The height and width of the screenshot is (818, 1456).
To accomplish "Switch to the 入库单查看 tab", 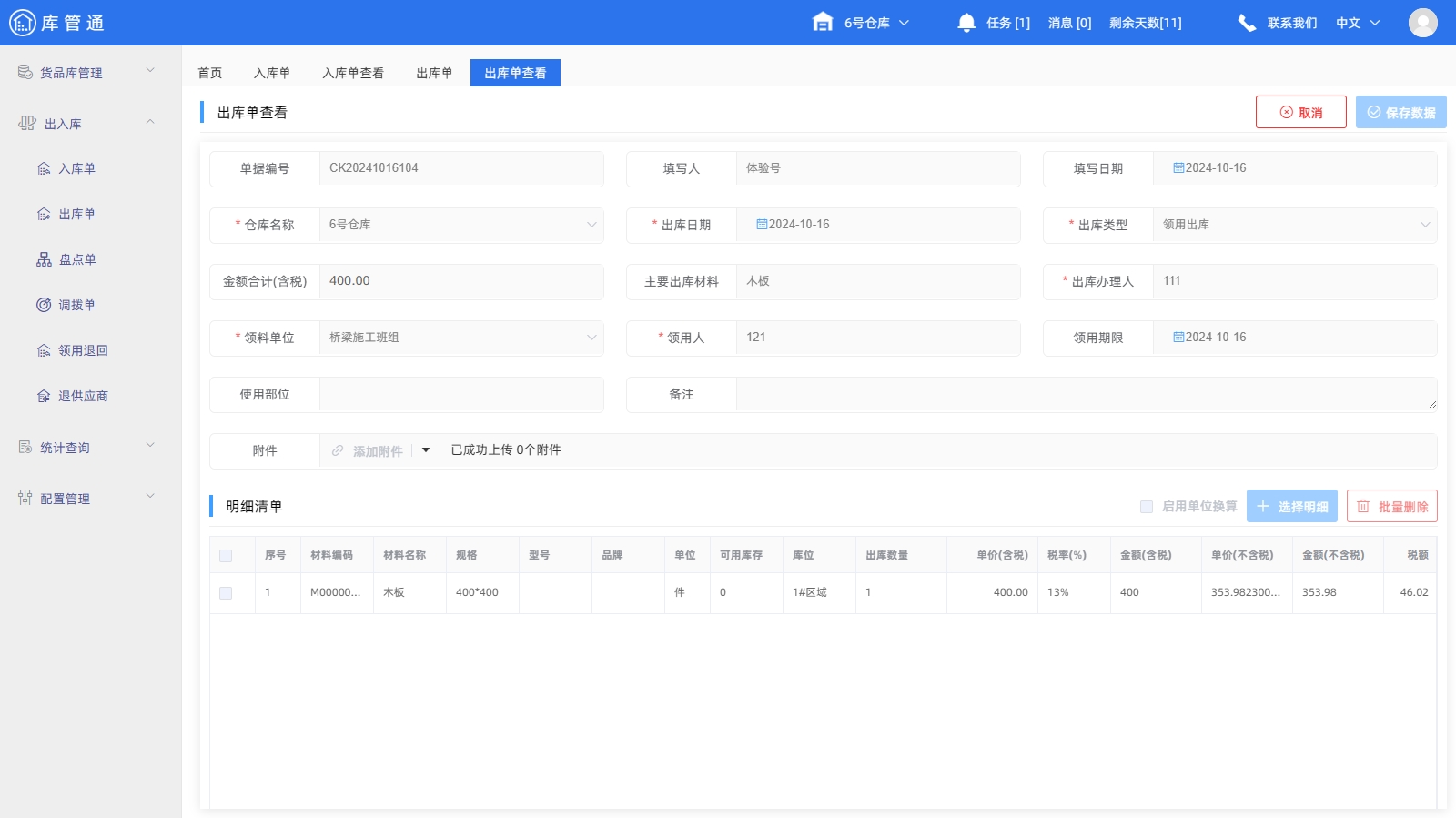I will (x=353, y=73).
